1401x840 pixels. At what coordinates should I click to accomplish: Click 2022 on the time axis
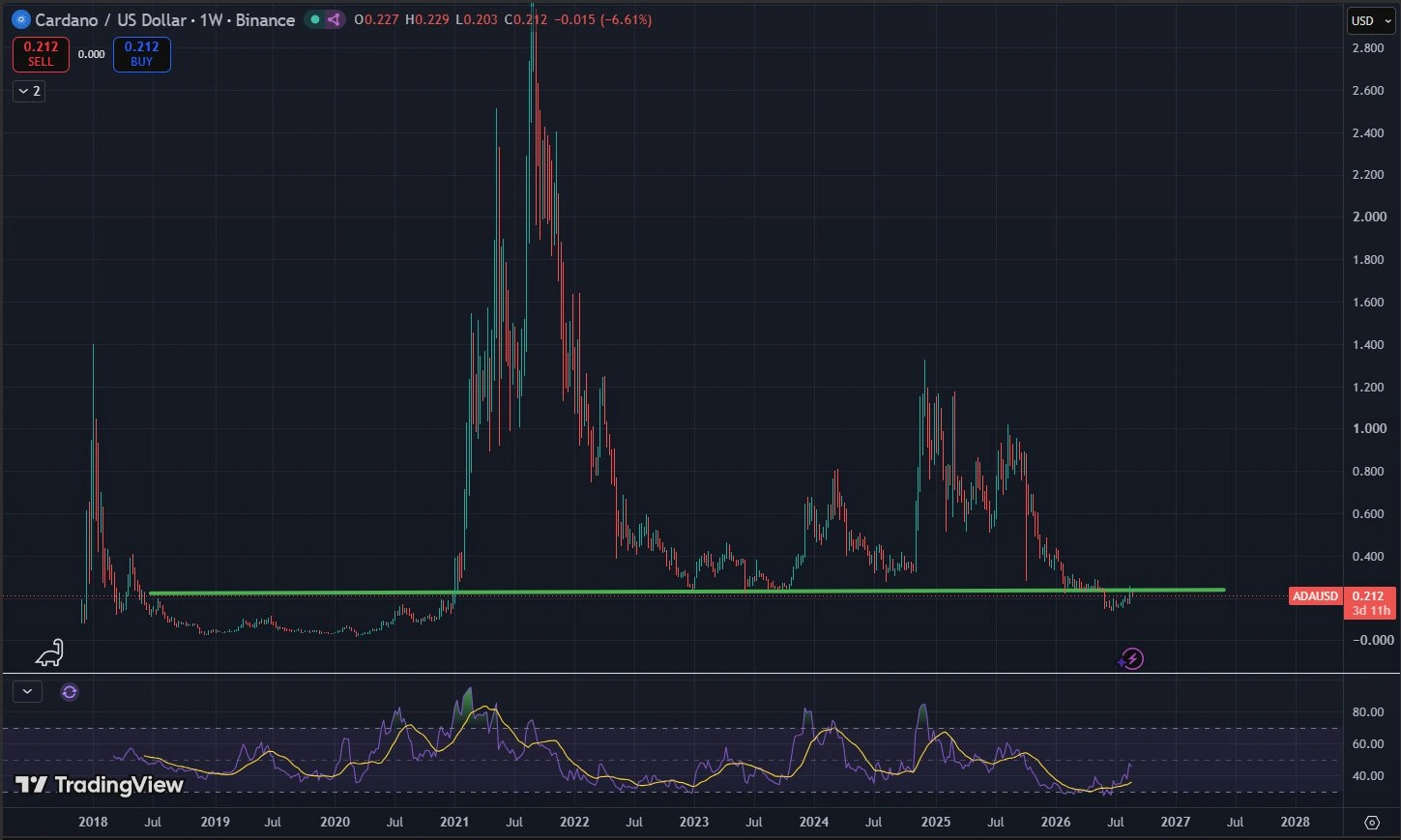coord(574,823)
